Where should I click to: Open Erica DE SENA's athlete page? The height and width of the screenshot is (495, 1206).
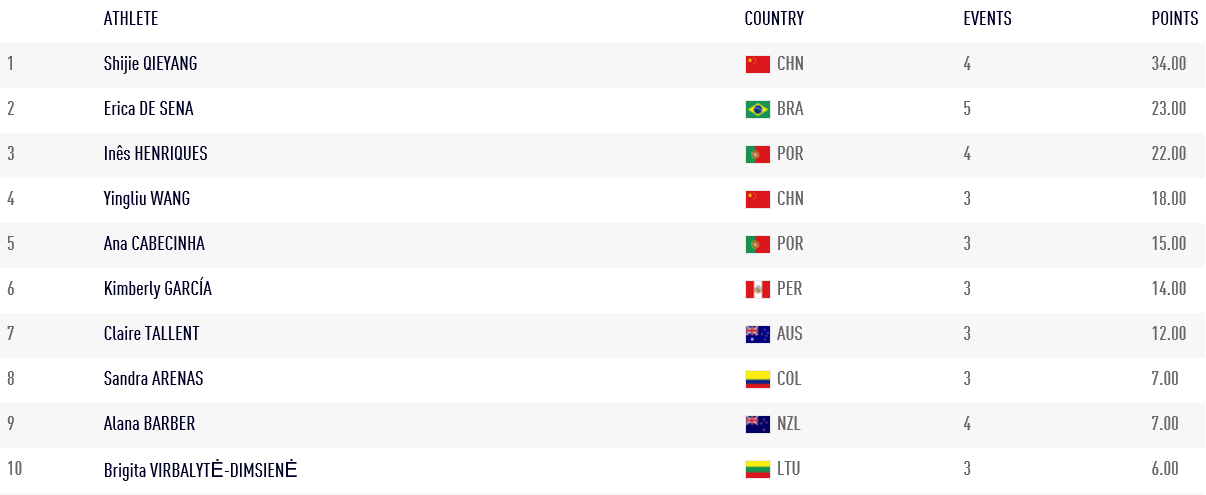pyautogui.click(x=148, y=109)
